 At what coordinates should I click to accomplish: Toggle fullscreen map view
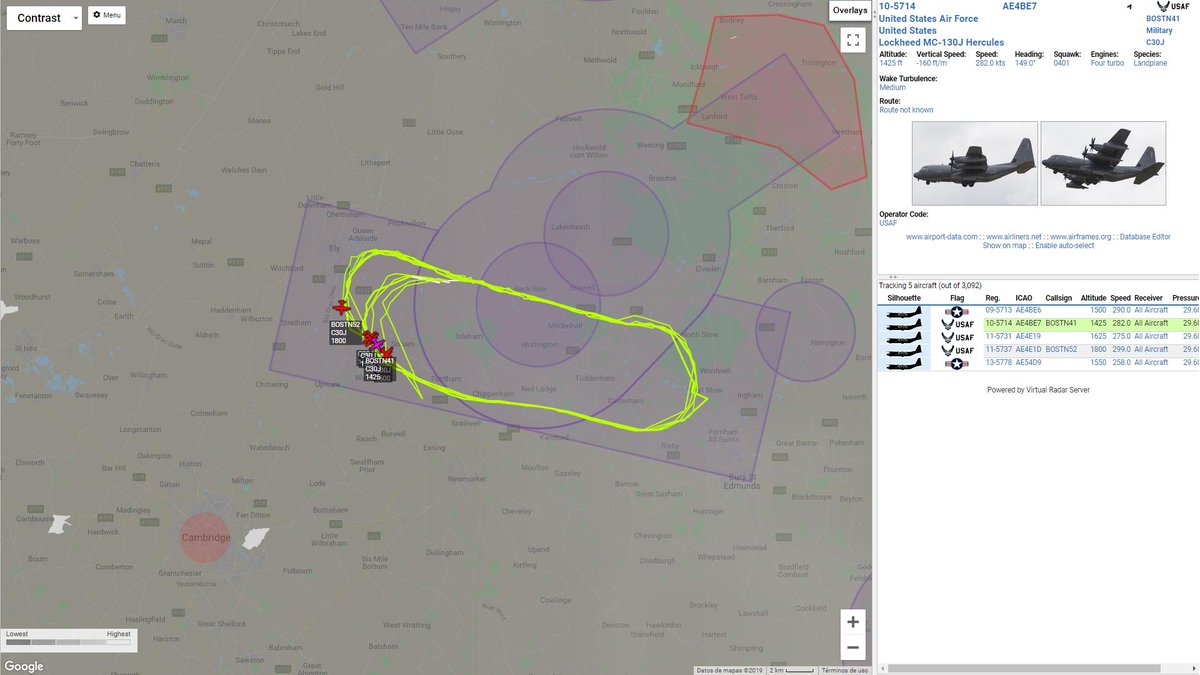tap(852, 40)
